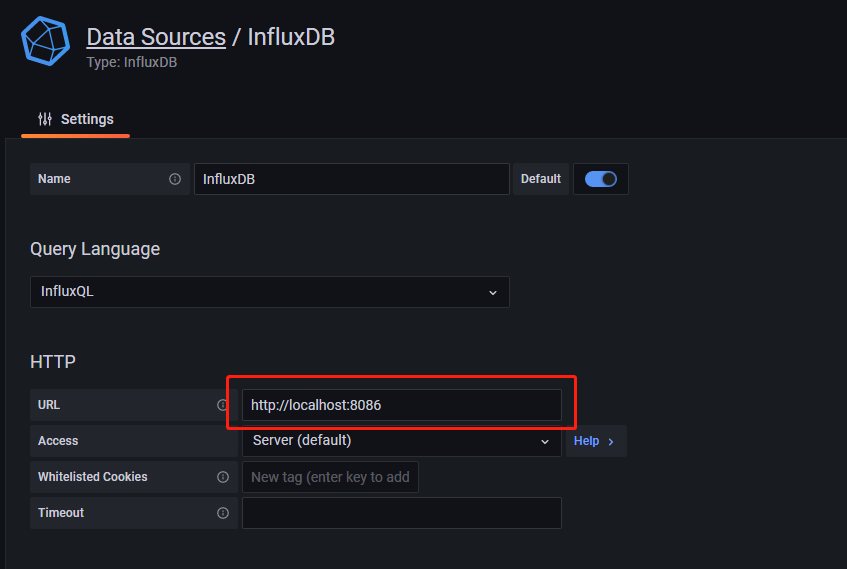Toggle the Default data source switch
The image size is (847, 569).
[x=600, y=179]
